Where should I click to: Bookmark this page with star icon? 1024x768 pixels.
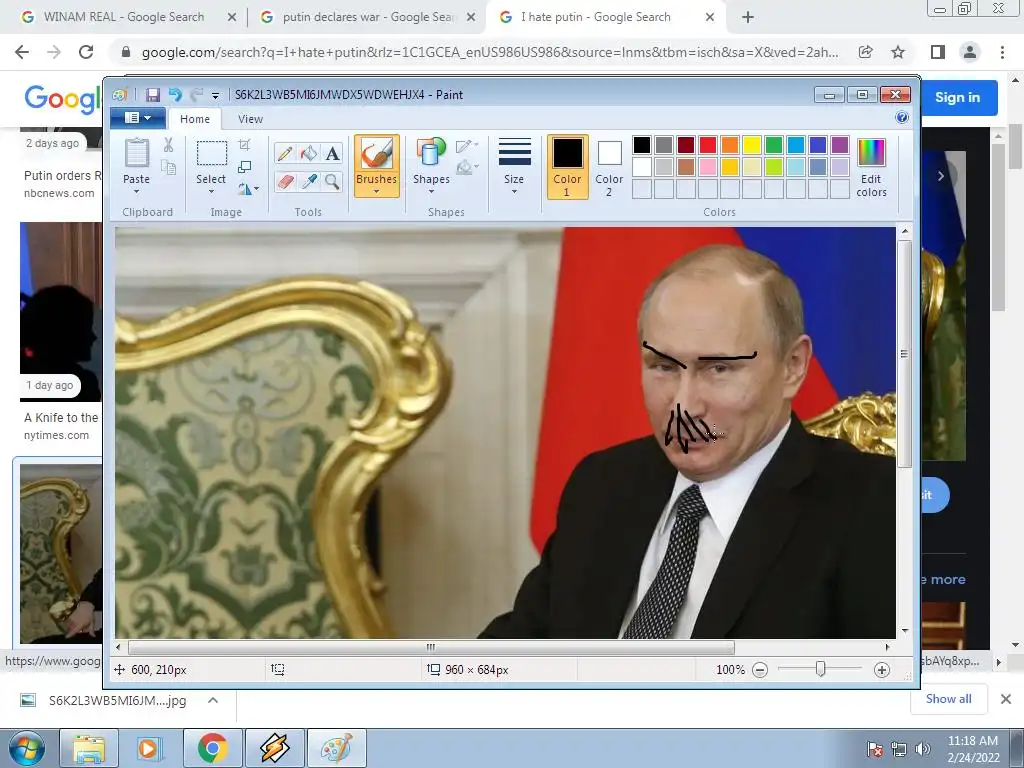pyautogui.click(x=898, y=52)
